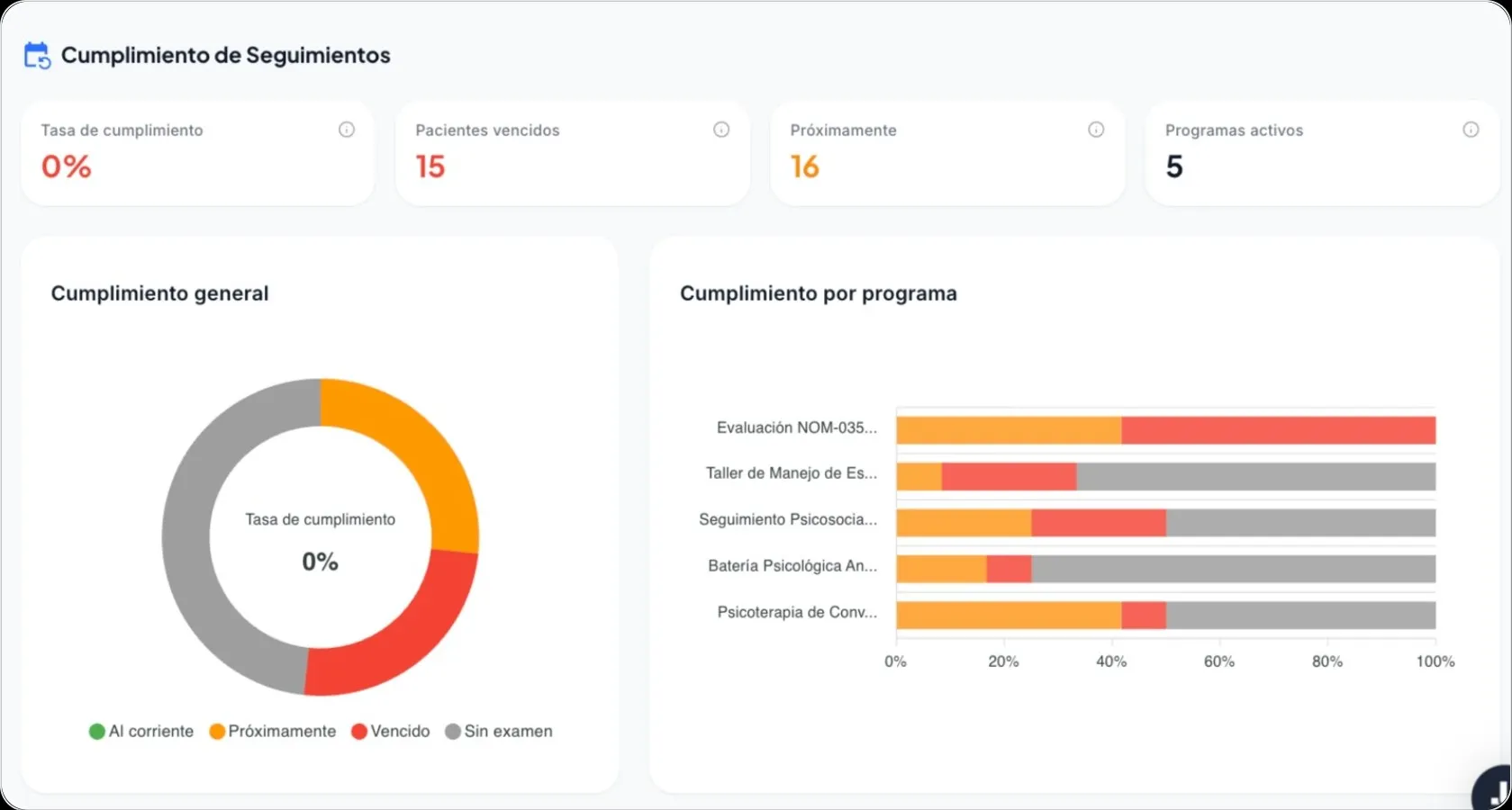Click the Próximamente count of 16
This screenshot has height=810, width=1512.
[x=804, y=166]
